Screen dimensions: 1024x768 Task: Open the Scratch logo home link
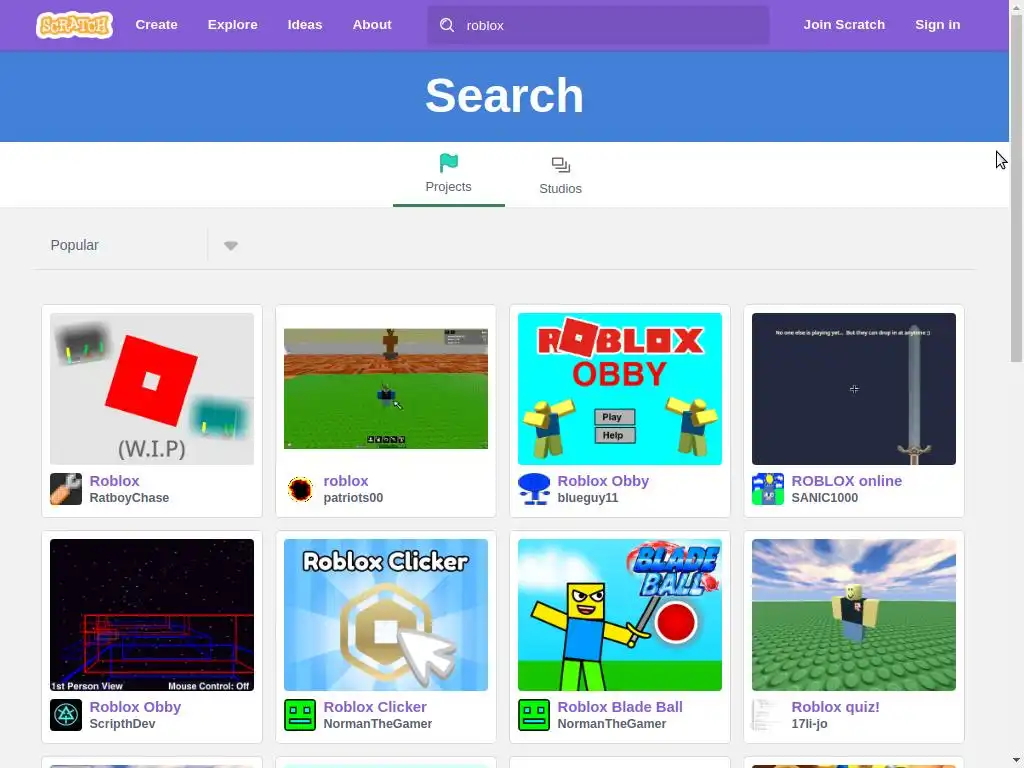(x=74, y=25)
